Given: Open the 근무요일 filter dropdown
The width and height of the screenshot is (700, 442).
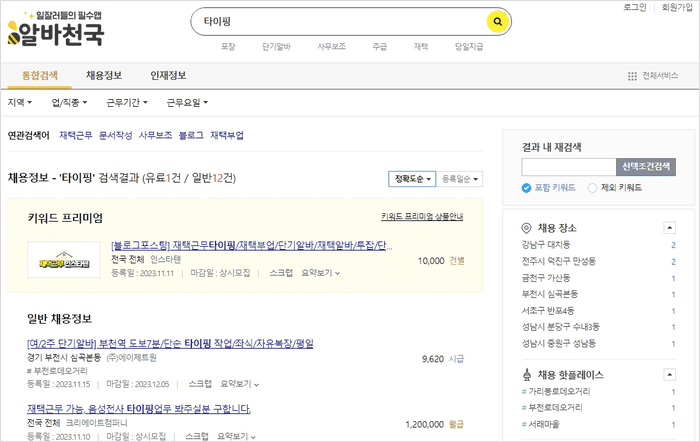Looking at the screenshot, I should click(x=187, y=103).
